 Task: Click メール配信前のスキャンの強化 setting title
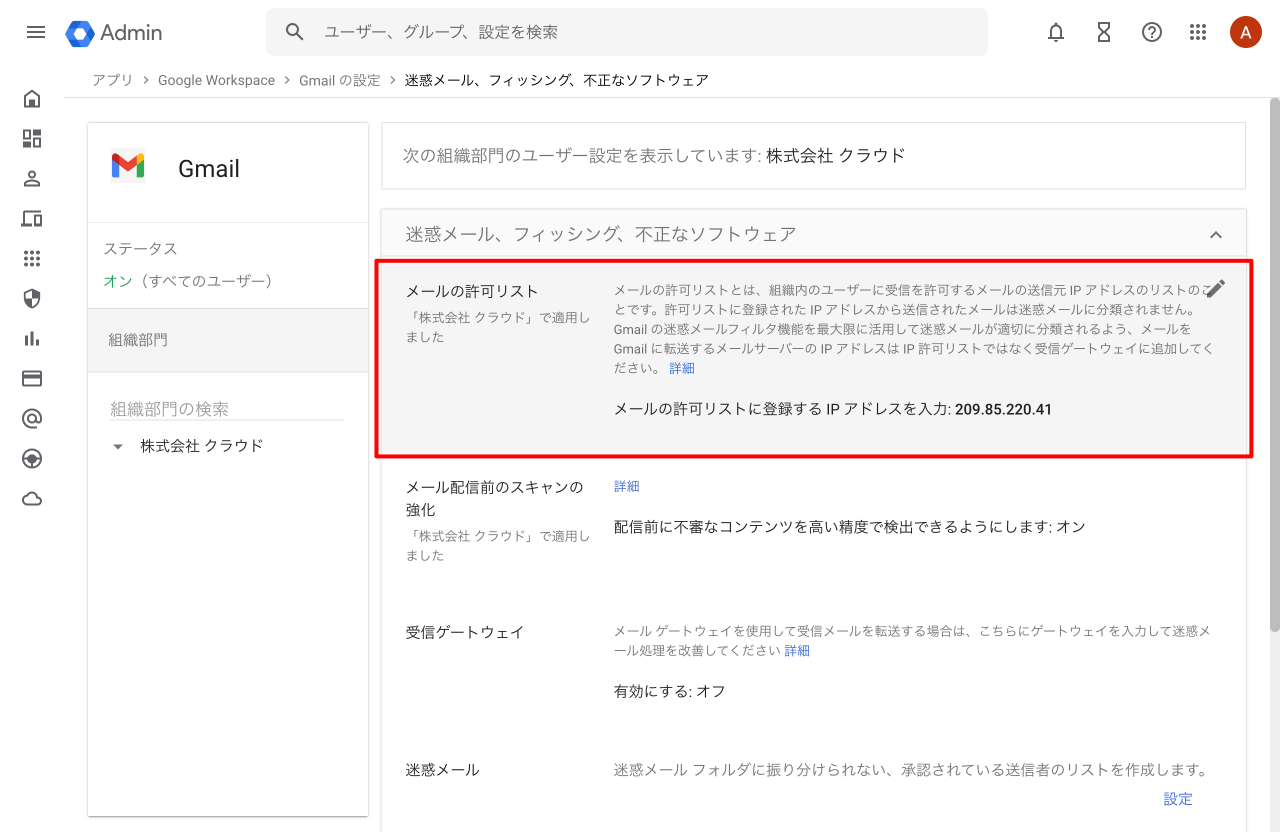494,498
